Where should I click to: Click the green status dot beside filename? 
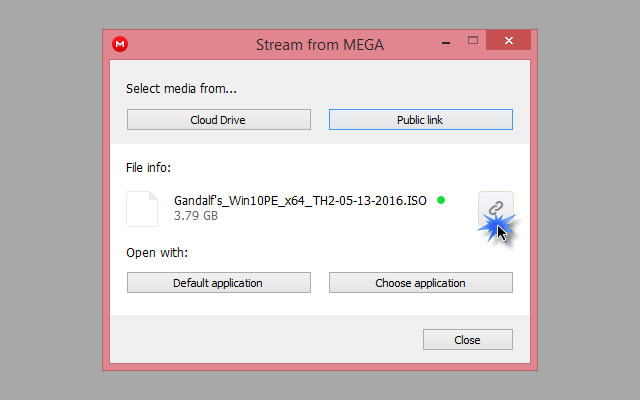coord(441,200)
